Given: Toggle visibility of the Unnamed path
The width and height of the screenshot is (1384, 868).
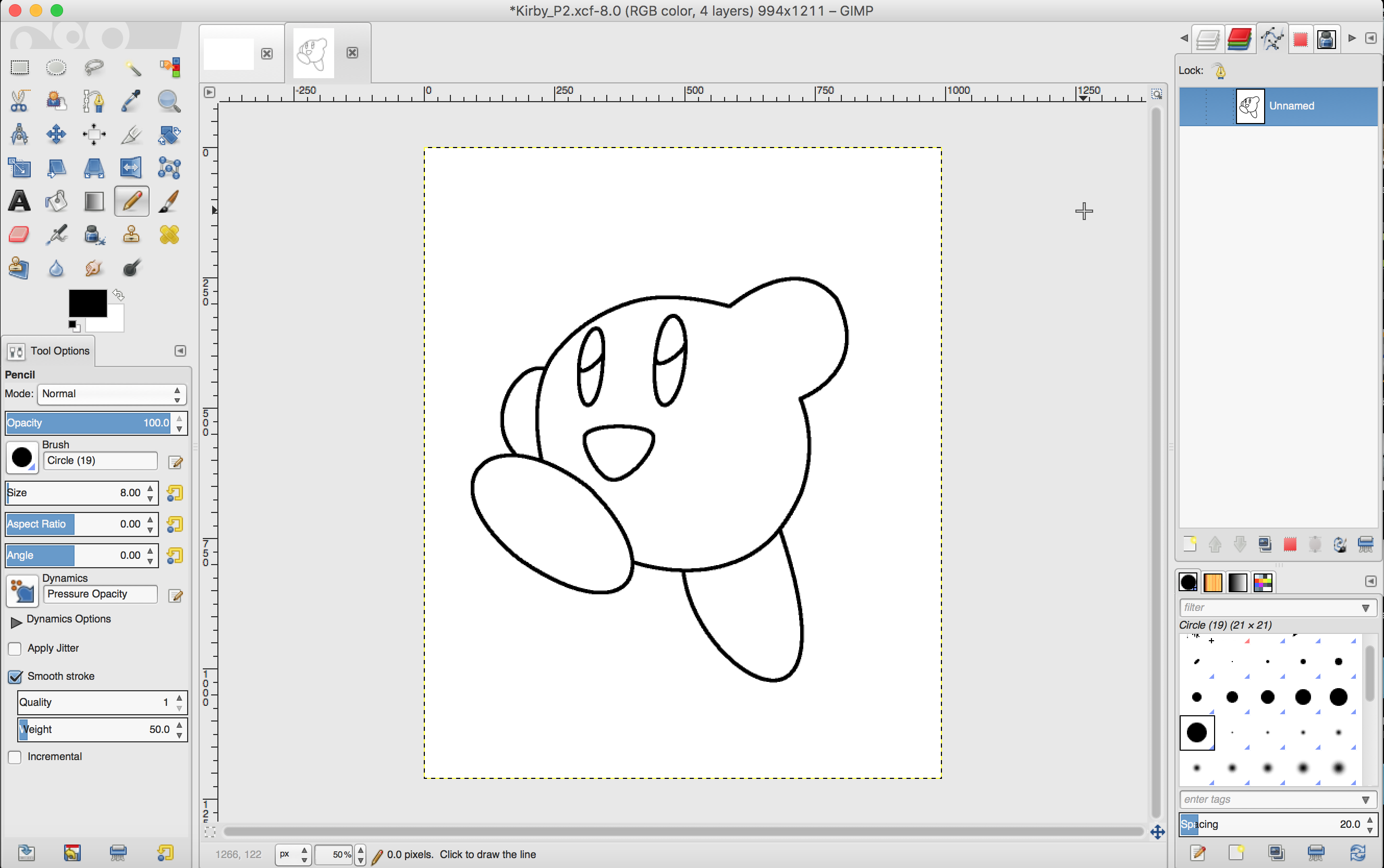Looking at the screenshot, I should (x=1193, y=106).
